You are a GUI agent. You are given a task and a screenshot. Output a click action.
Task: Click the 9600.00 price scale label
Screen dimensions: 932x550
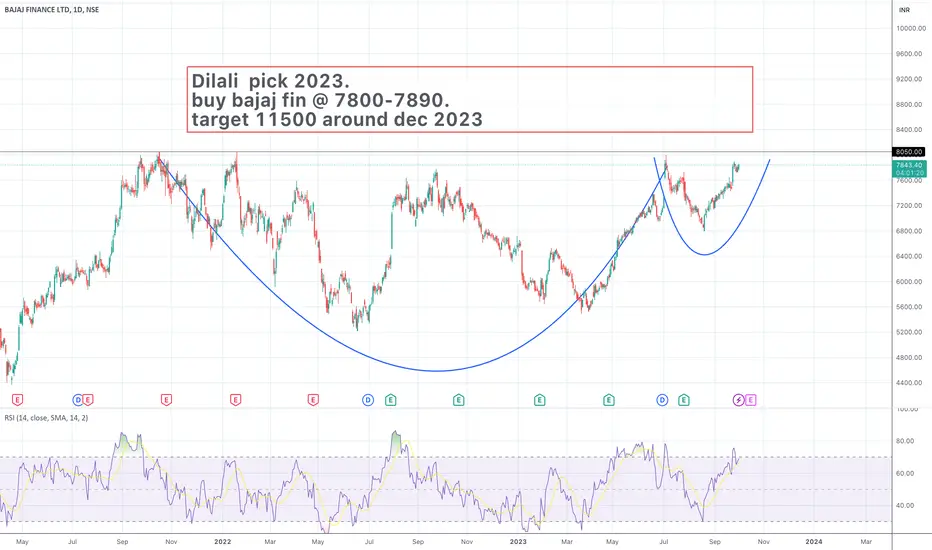909,54
